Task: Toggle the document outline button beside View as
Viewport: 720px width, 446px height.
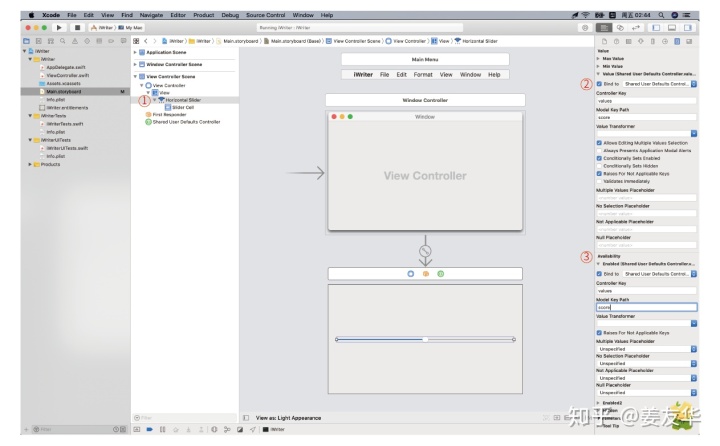Action: (246, 418)
